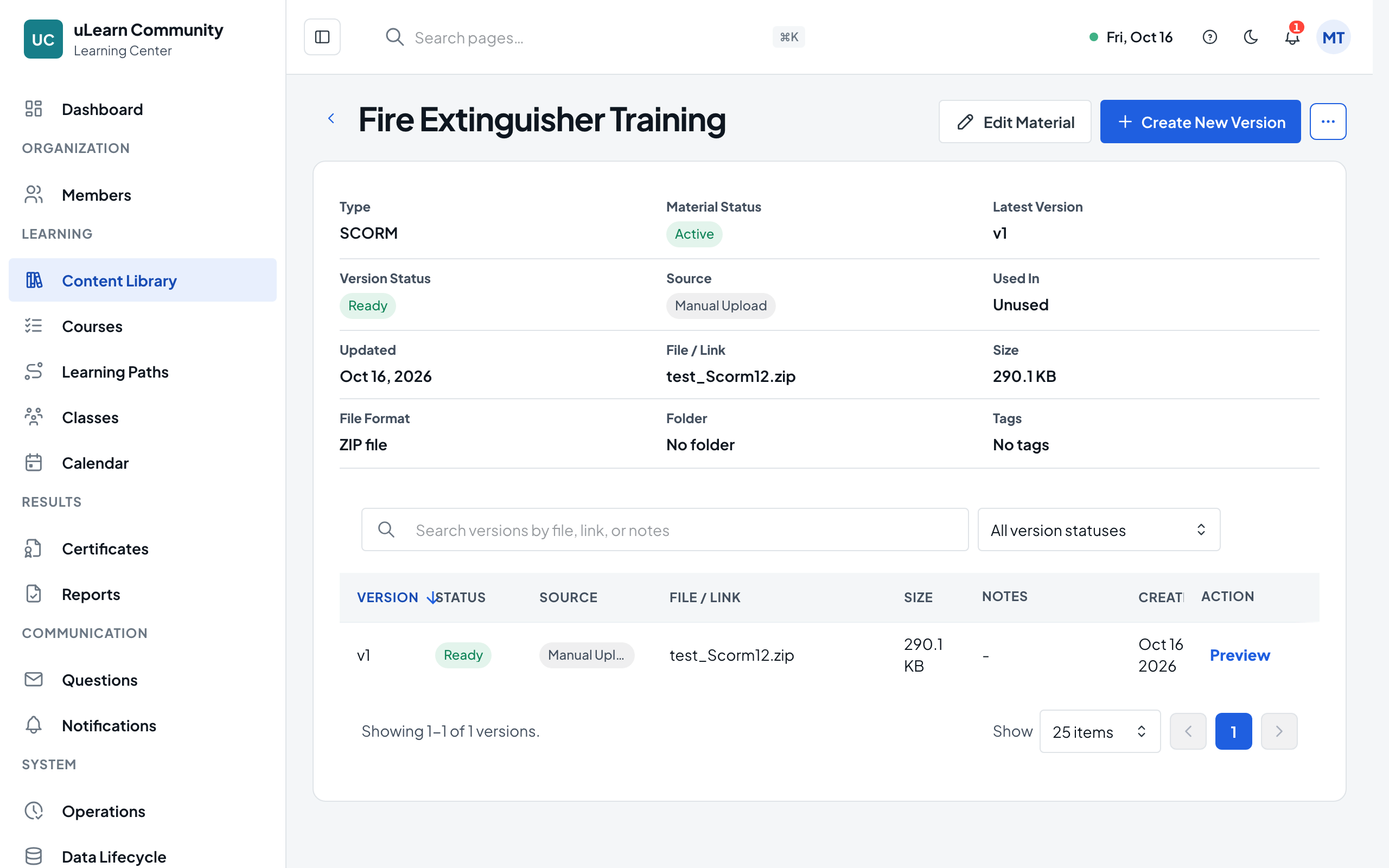Navigate to Courses
Image resolution: width=1389 pixels, height=868 pixels.
(x=142, y=325)
